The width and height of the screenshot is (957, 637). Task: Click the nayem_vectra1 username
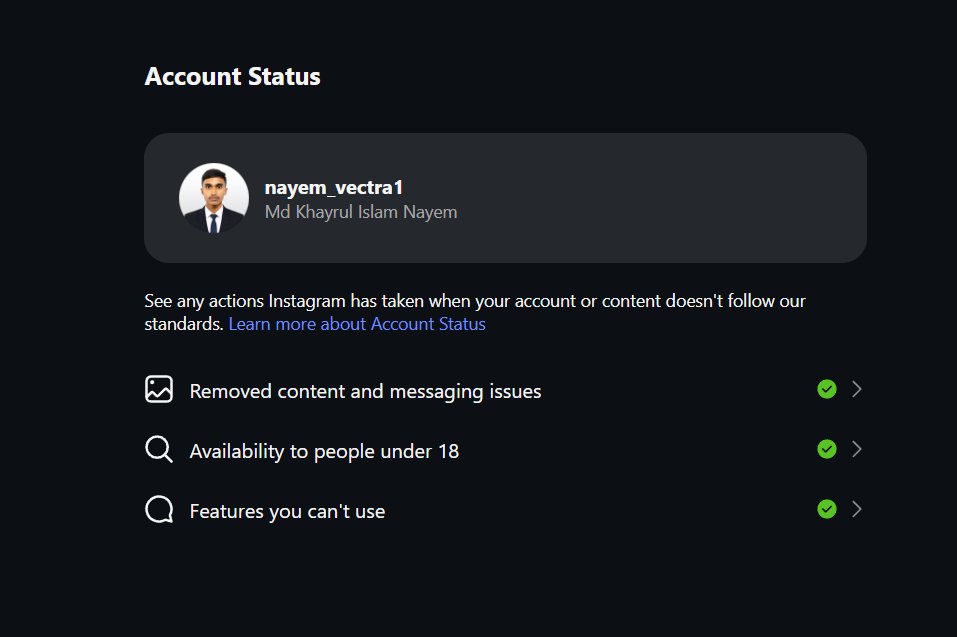pyautogui.click(x=333, y=187)
